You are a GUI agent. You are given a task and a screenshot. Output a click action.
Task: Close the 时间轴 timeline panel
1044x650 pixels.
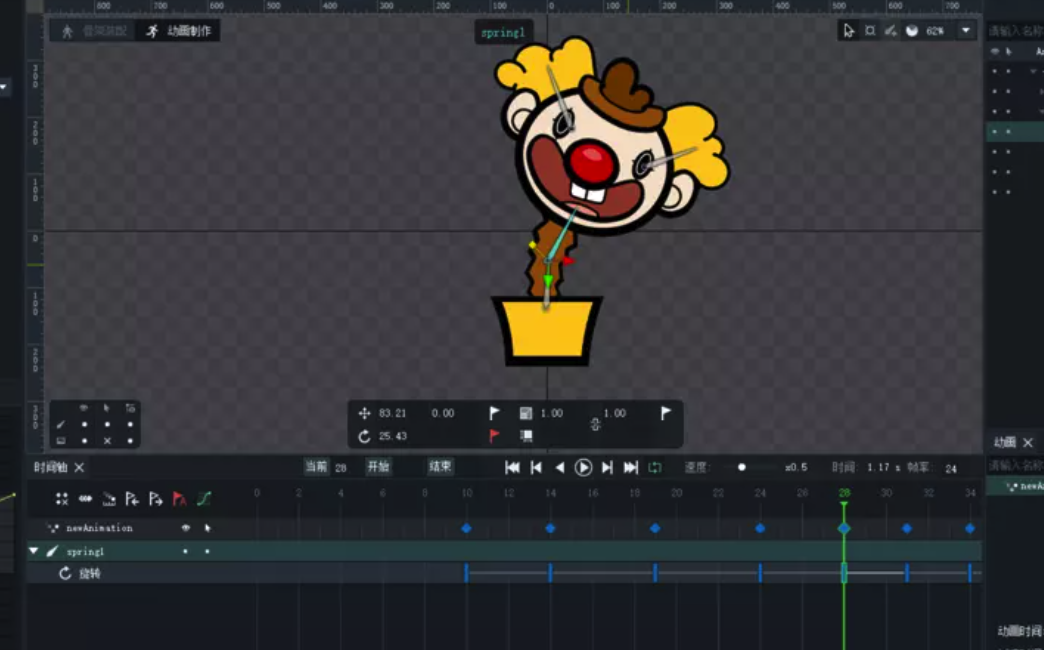pyautogui.click(x=79, y=467)
